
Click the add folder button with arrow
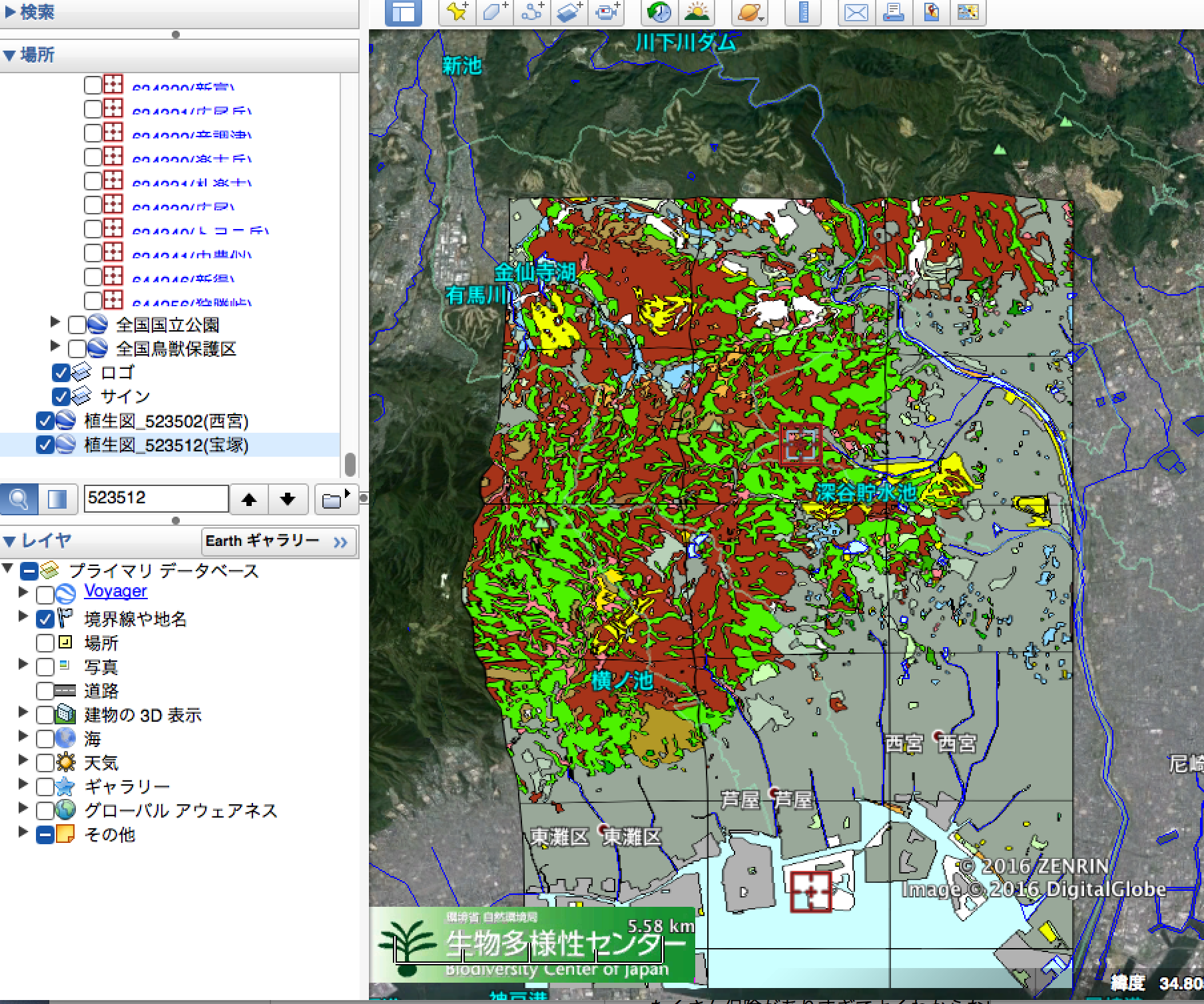(x=336, y=499)
